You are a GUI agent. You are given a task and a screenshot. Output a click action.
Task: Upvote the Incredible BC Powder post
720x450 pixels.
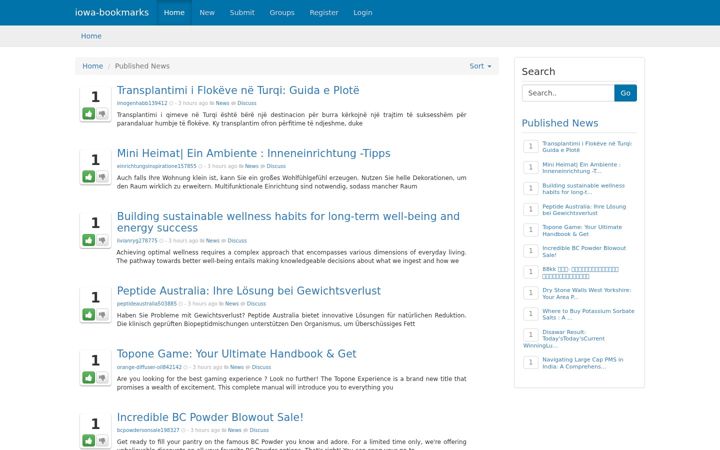(89, 440)
